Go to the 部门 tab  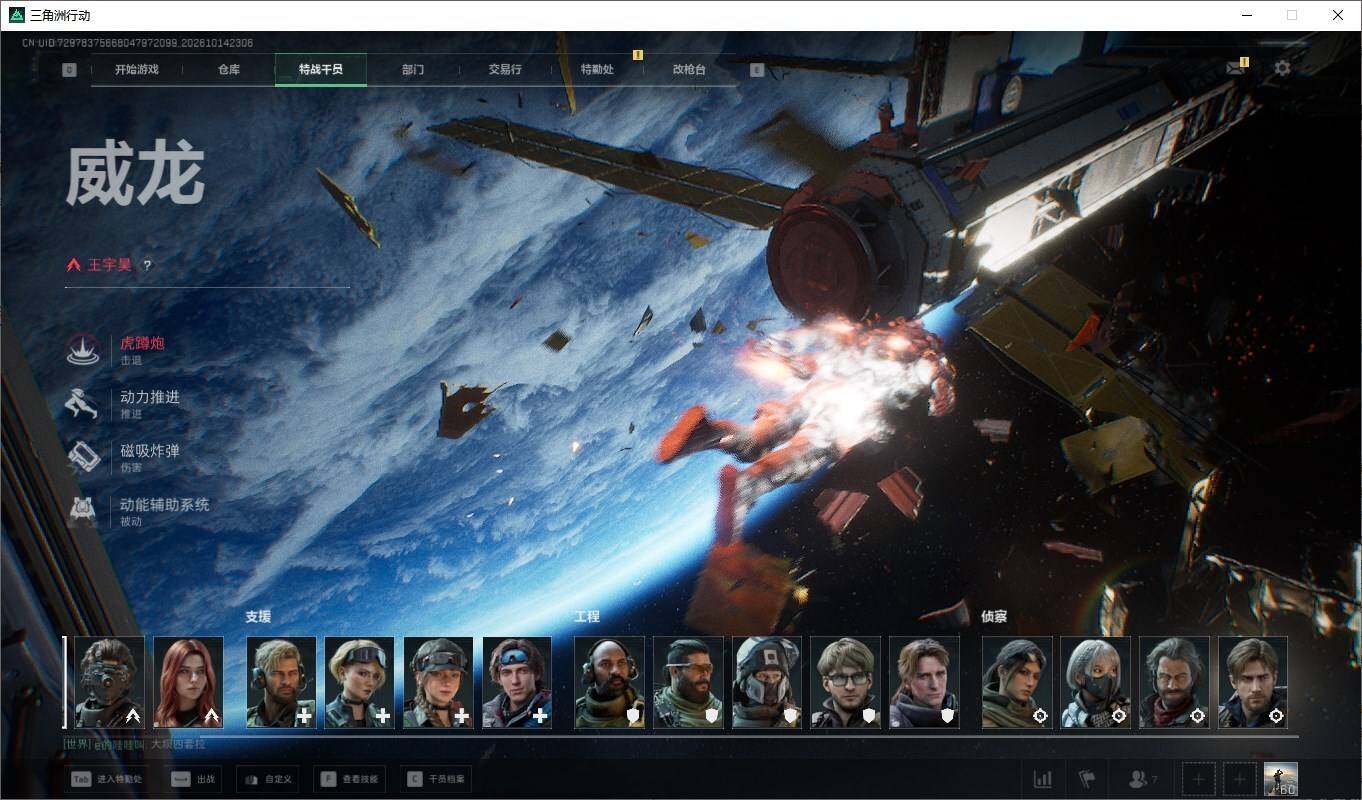click(x=413, y=70)
